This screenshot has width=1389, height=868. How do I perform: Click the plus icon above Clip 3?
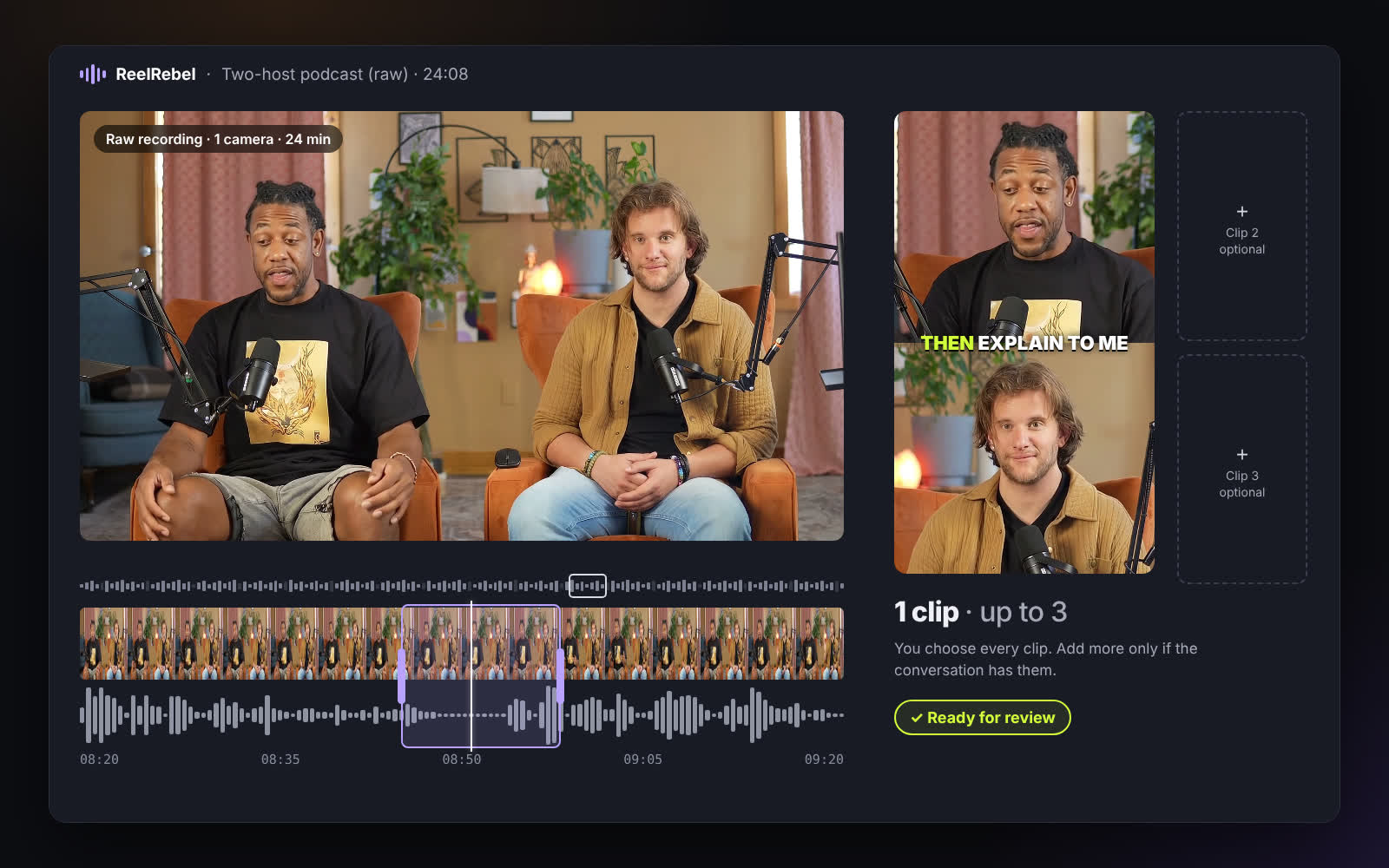[x=1242, y=454]
